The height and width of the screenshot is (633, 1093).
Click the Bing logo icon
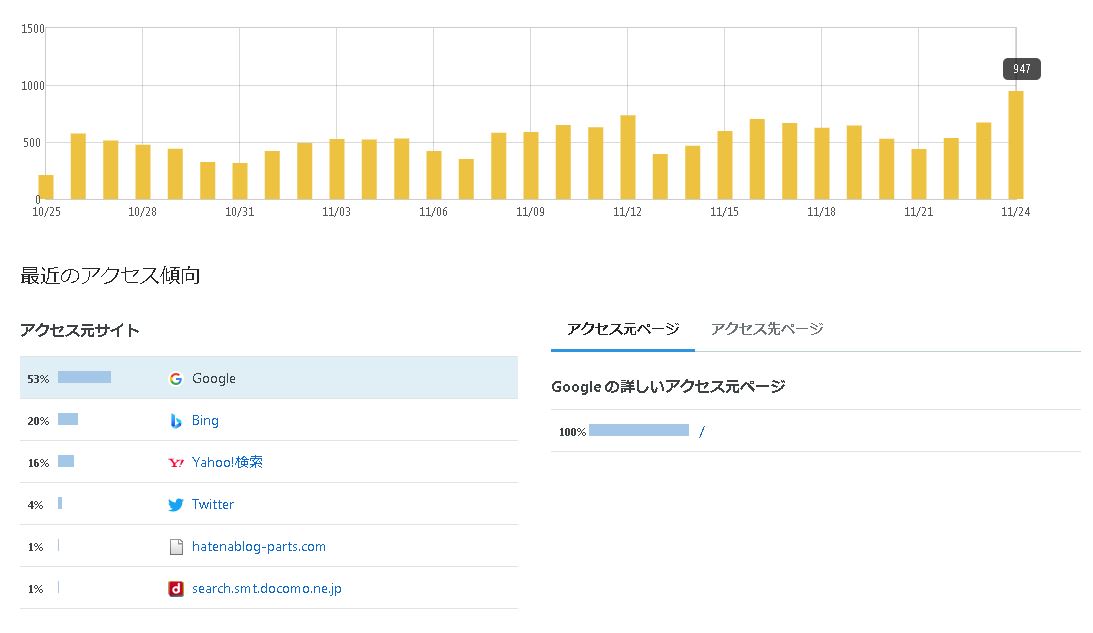(176, 420)
